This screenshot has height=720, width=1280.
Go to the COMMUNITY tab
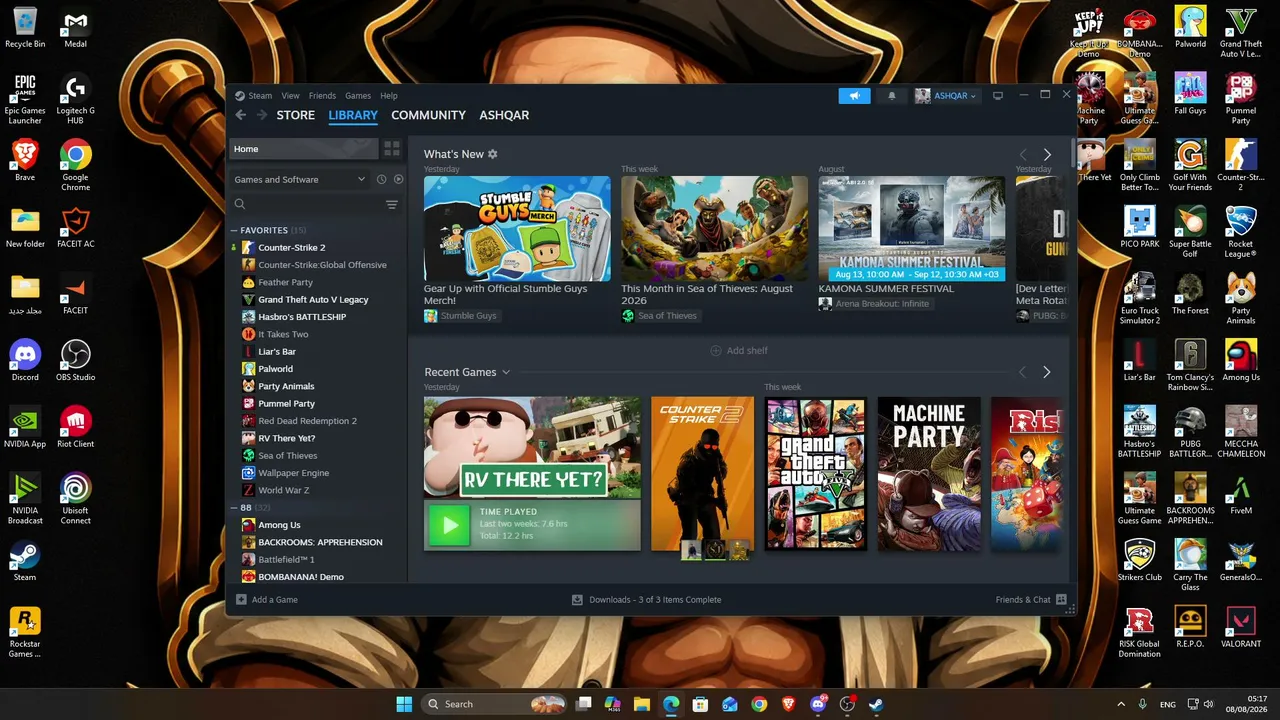pyautogui.click(x=428, y=115)
